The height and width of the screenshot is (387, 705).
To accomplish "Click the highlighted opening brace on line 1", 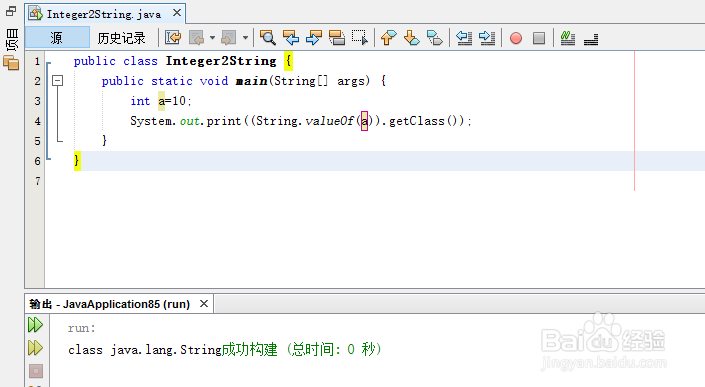I will pos(288,61).
